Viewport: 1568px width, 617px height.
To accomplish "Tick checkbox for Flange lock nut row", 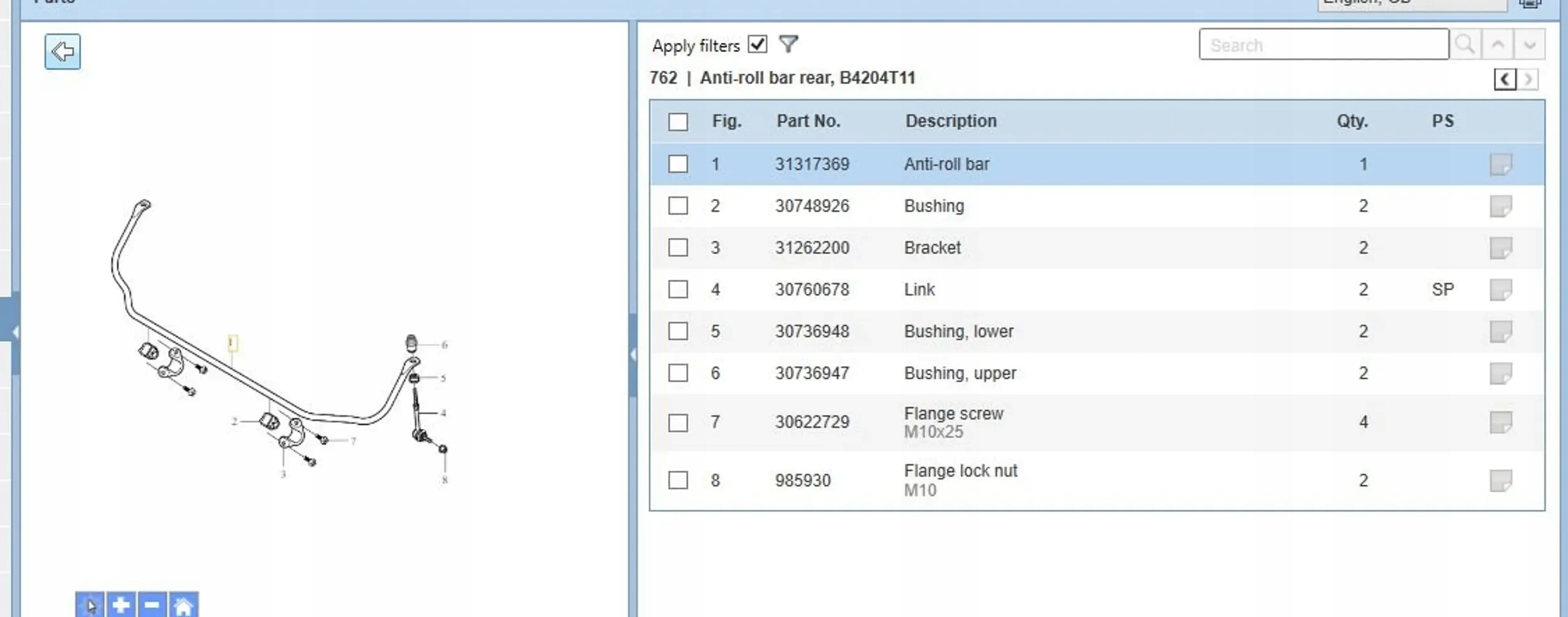I will coord(678,481).
